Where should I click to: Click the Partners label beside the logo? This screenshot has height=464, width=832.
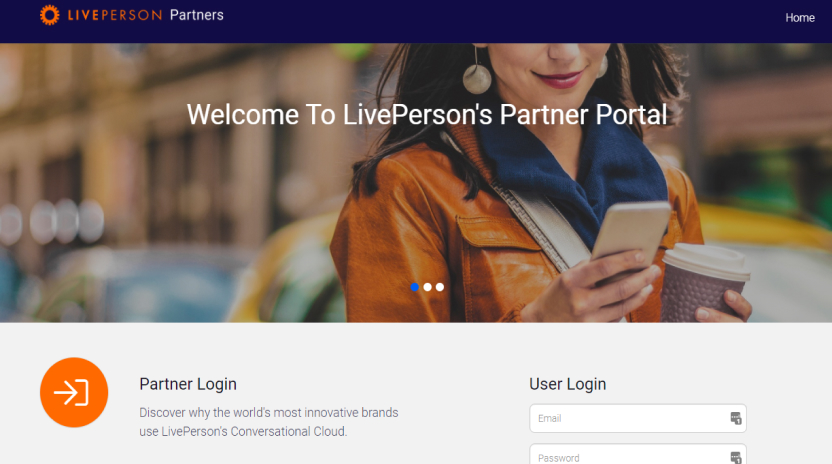coord(196,15)
